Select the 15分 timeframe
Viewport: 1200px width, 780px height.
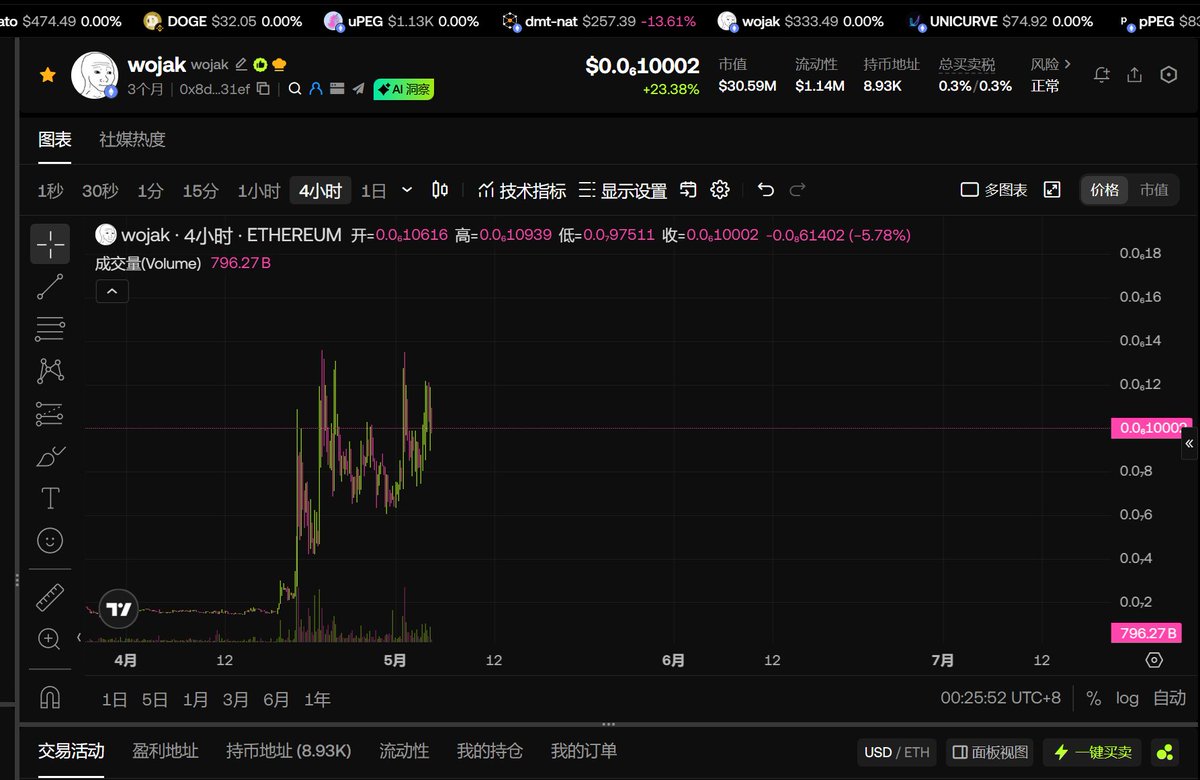click(200, 191)
